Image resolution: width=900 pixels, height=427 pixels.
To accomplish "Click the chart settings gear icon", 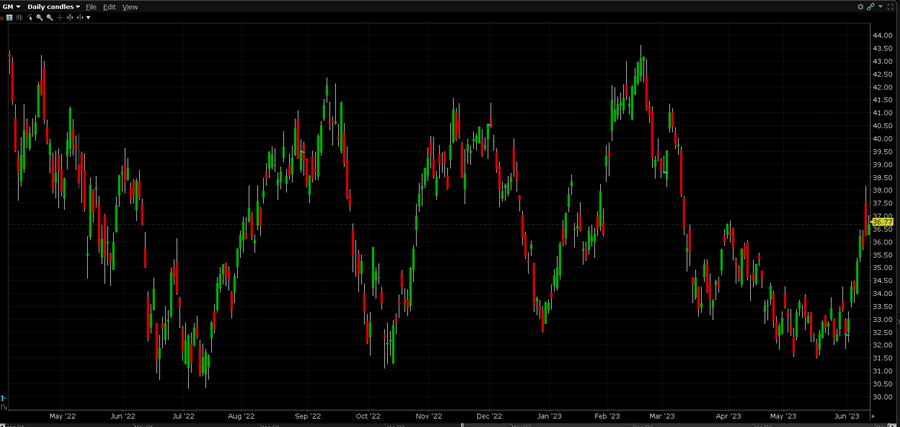I will (860, 7).
